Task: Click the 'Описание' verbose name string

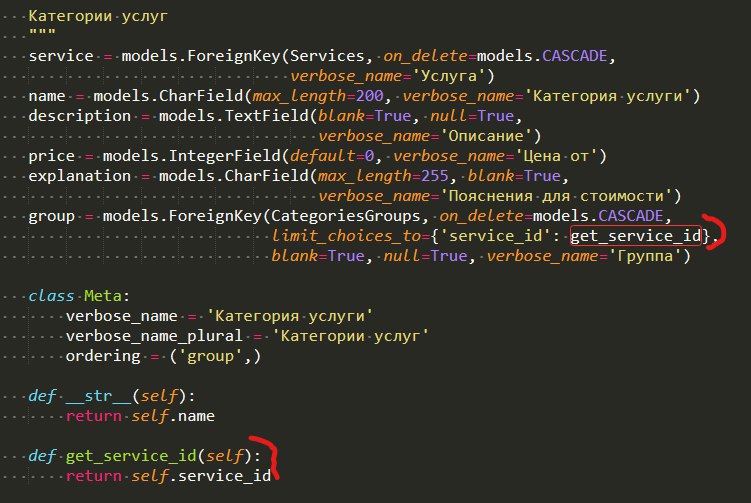Action: (x=486, y=136)
